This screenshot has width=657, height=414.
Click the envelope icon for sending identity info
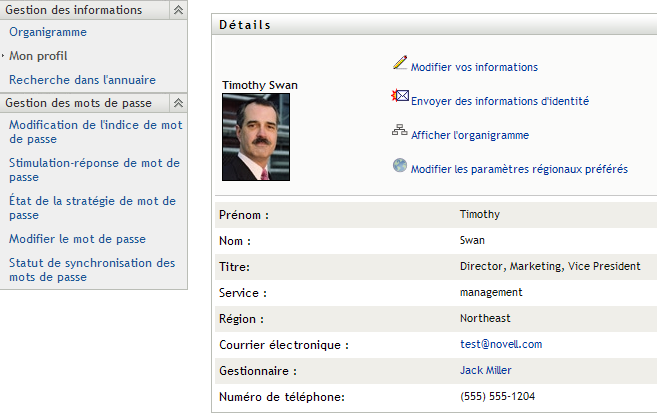[x=400, y=98]
